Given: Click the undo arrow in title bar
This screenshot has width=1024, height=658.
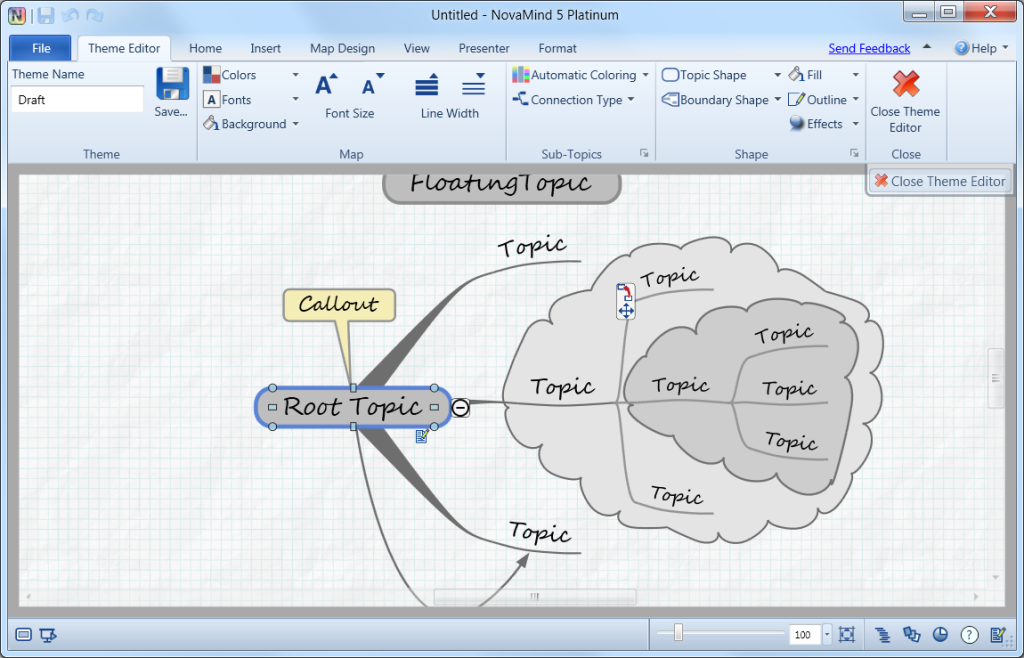Looking at the screenshot, I should (x=71, y=15).
